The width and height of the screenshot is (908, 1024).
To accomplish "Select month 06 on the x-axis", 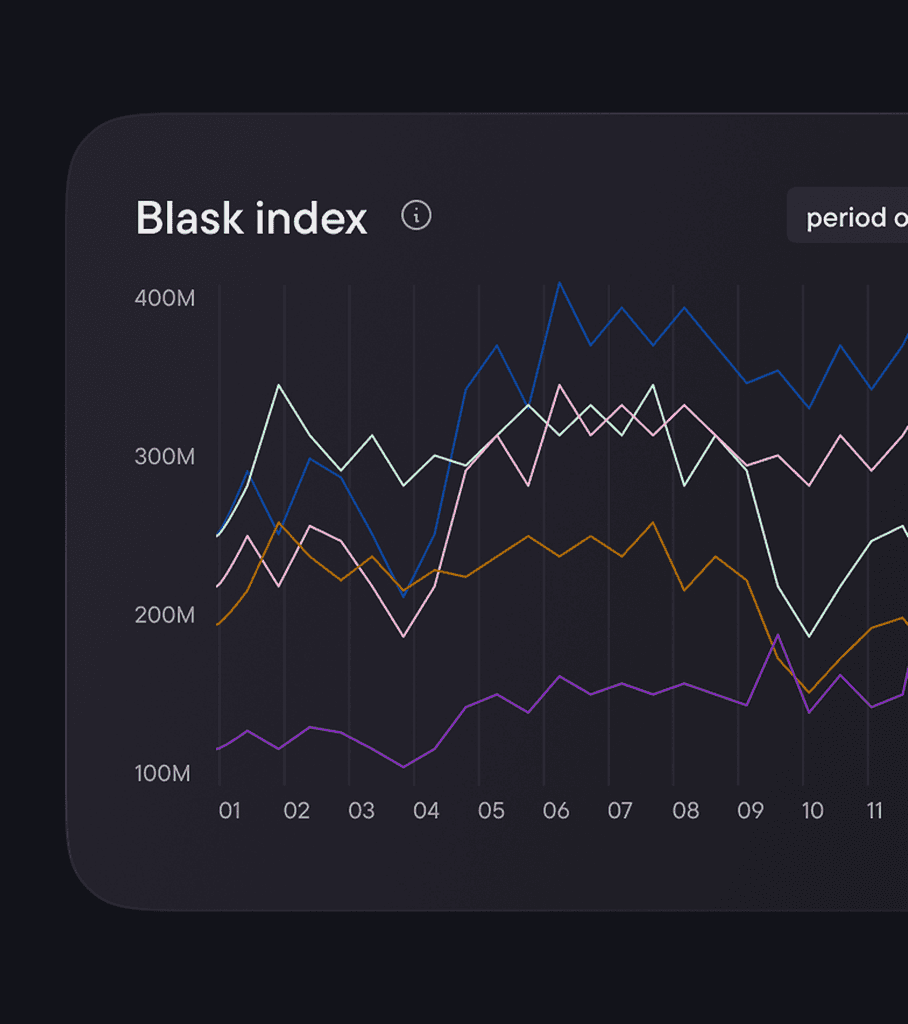I will point(557,810).
